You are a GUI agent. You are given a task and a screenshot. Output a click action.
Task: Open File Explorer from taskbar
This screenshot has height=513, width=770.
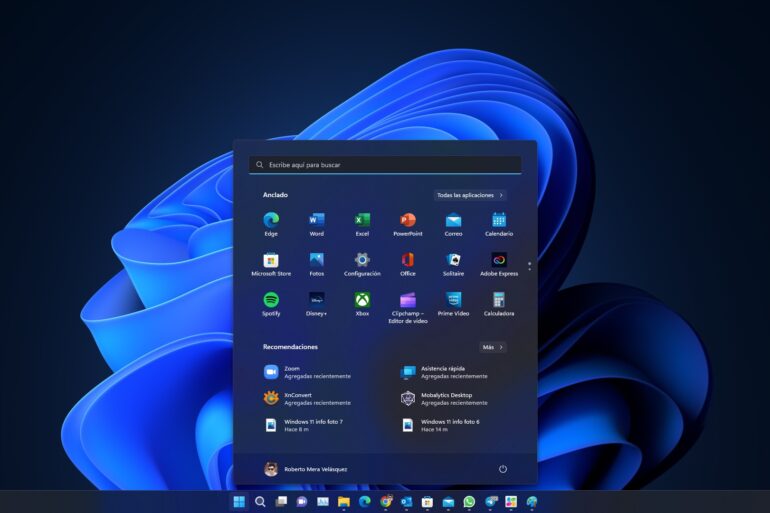click(x=344, y=502)
